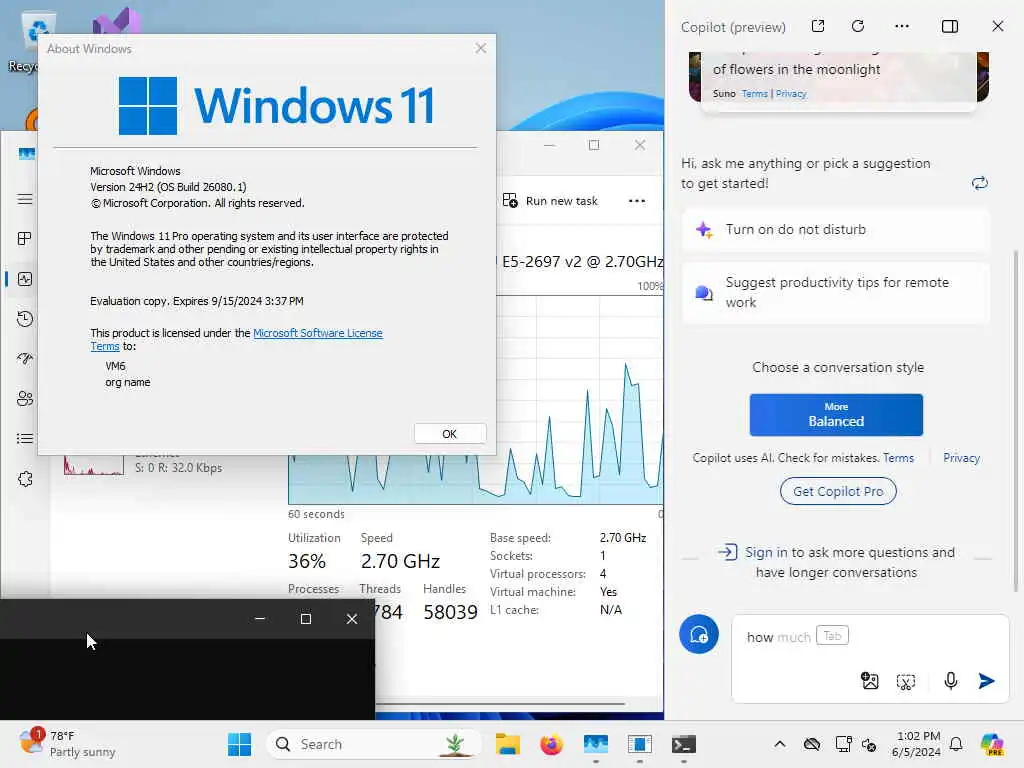Click OK in About Windows dialog
Screen dimensions: 1024x768
(x=449, y=434)
